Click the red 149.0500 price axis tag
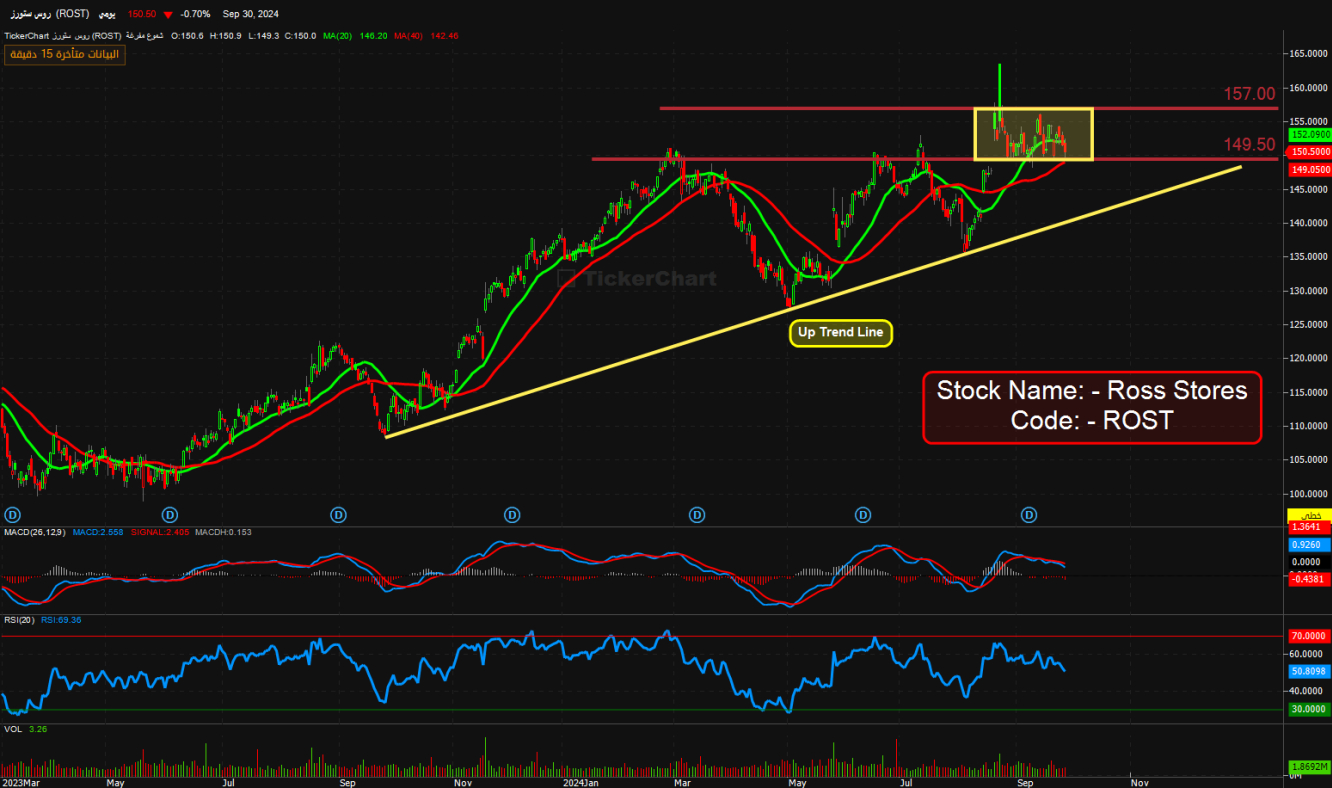1332x788 pixels. point(1309,169)
